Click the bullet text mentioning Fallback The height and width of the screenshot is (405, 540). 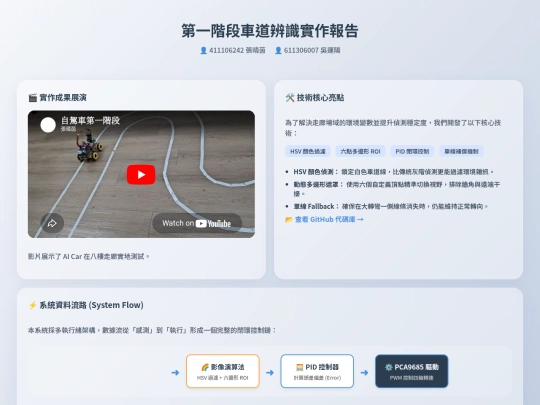pos(391,206)
